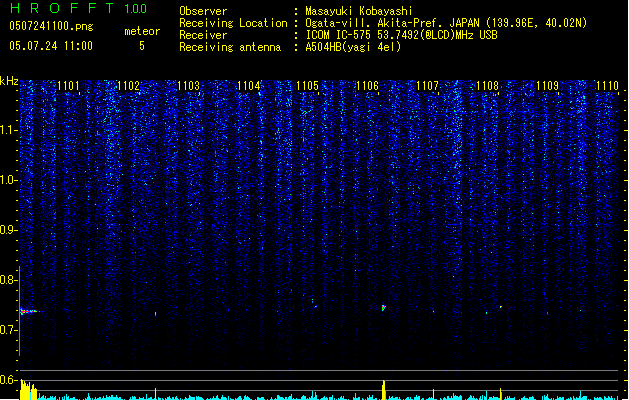Click time marker 1101

click(x=68, y=85)
